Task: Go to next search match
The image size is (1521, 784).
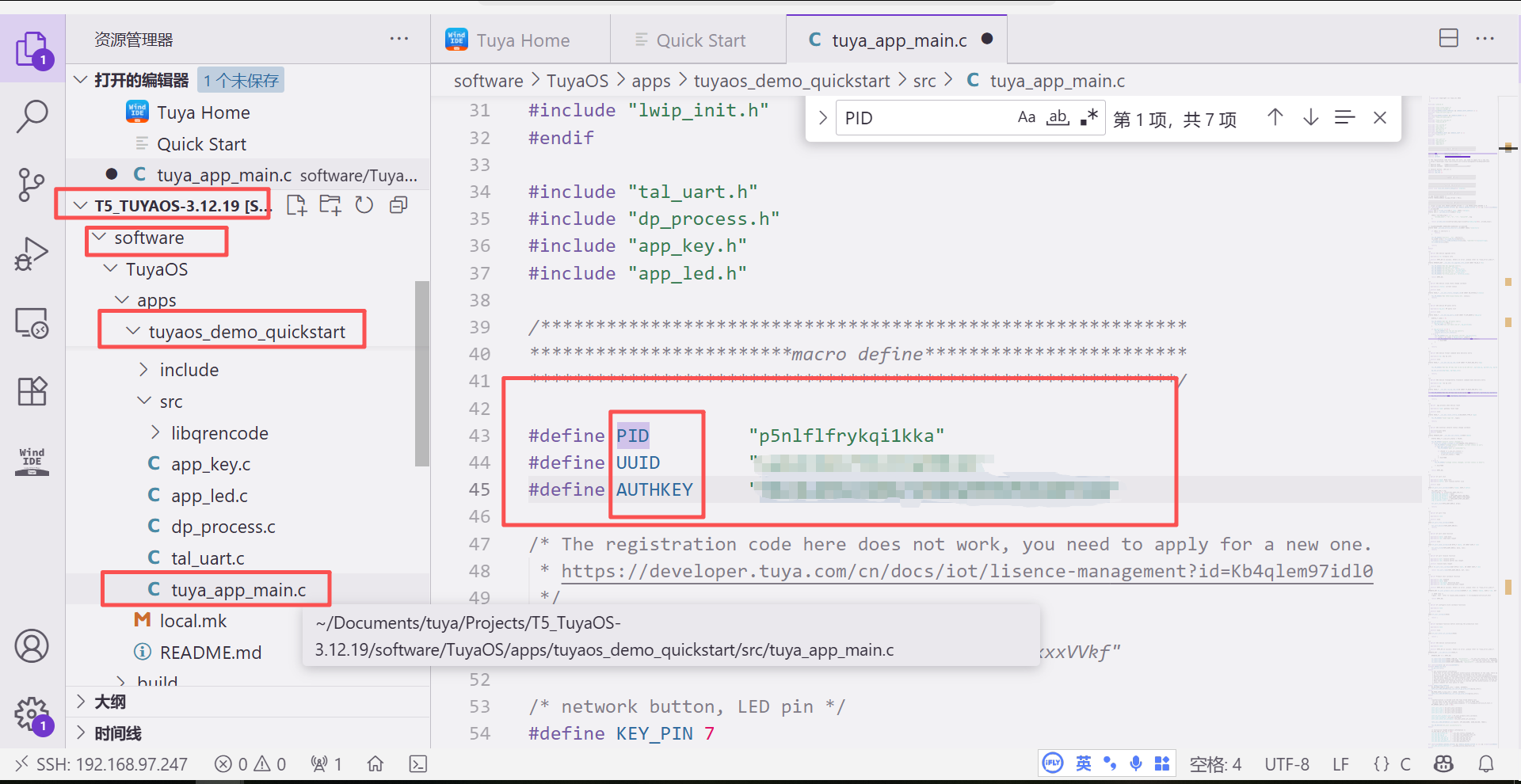Action: coord(1311,117)
